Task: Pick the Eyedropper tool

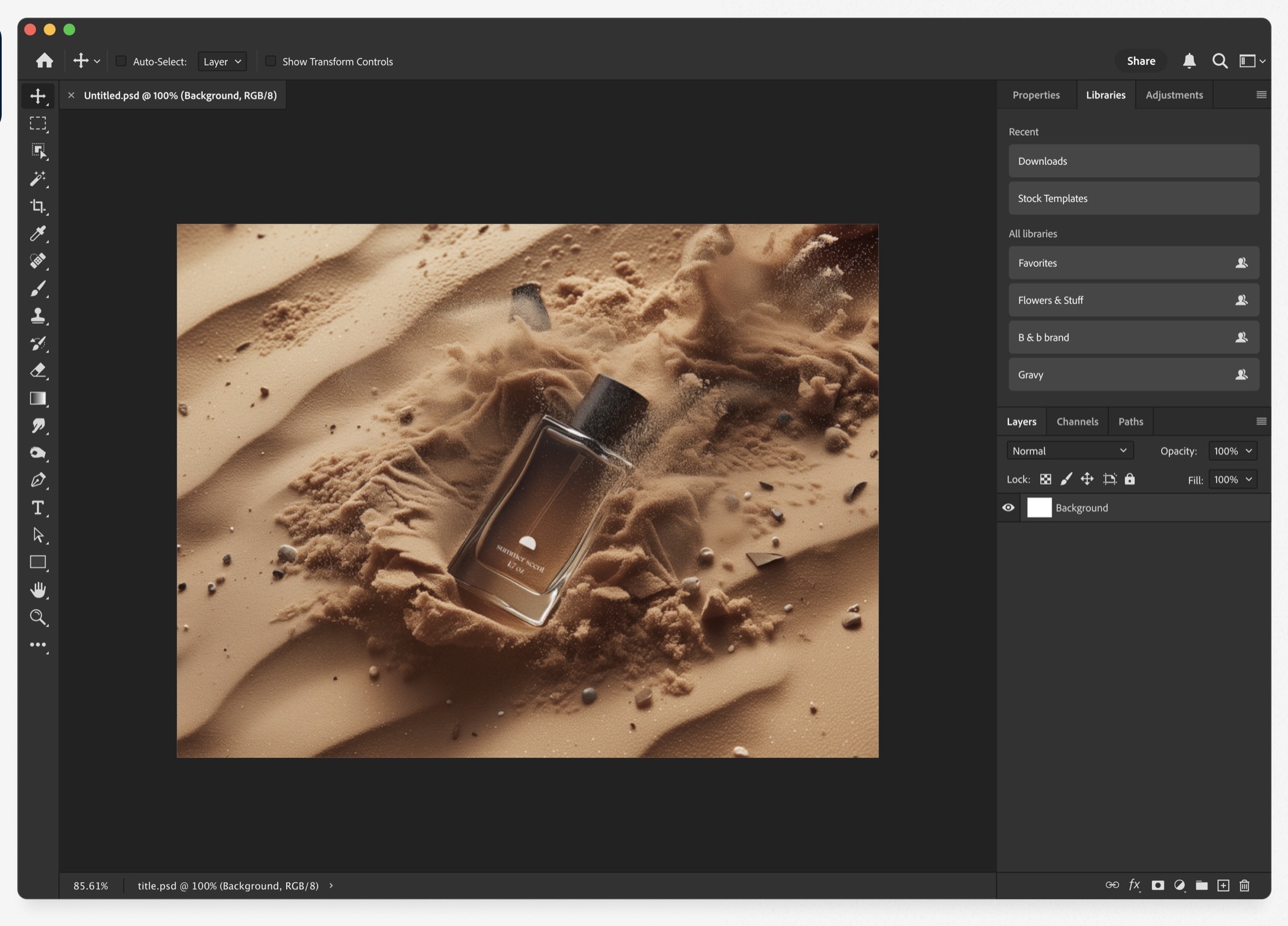Action: tap(38, 233)
